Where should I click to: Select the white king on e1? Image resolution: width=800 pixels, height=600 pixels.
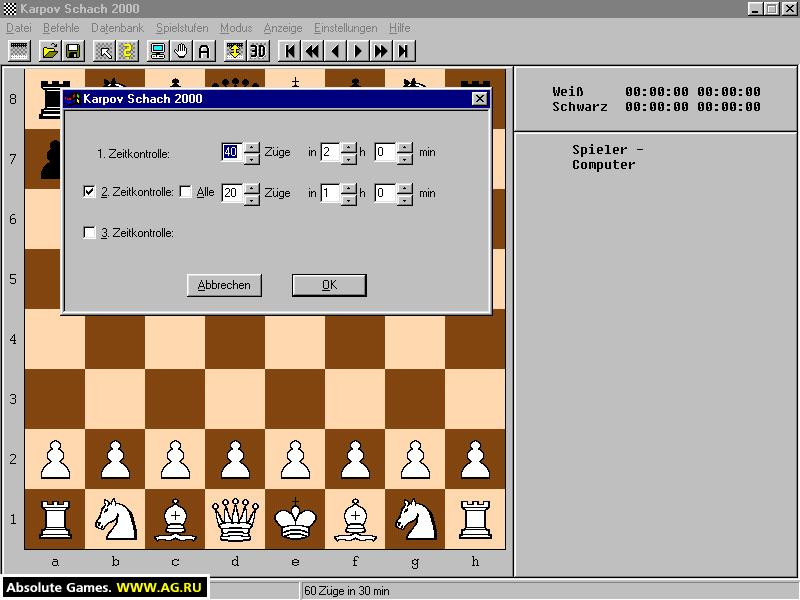295,519
